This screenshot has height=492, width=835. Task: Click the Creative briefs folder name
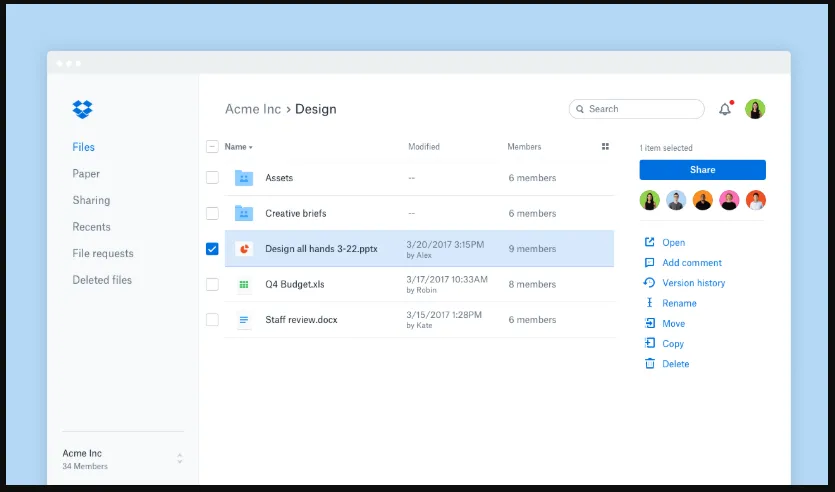click(296, 214)
